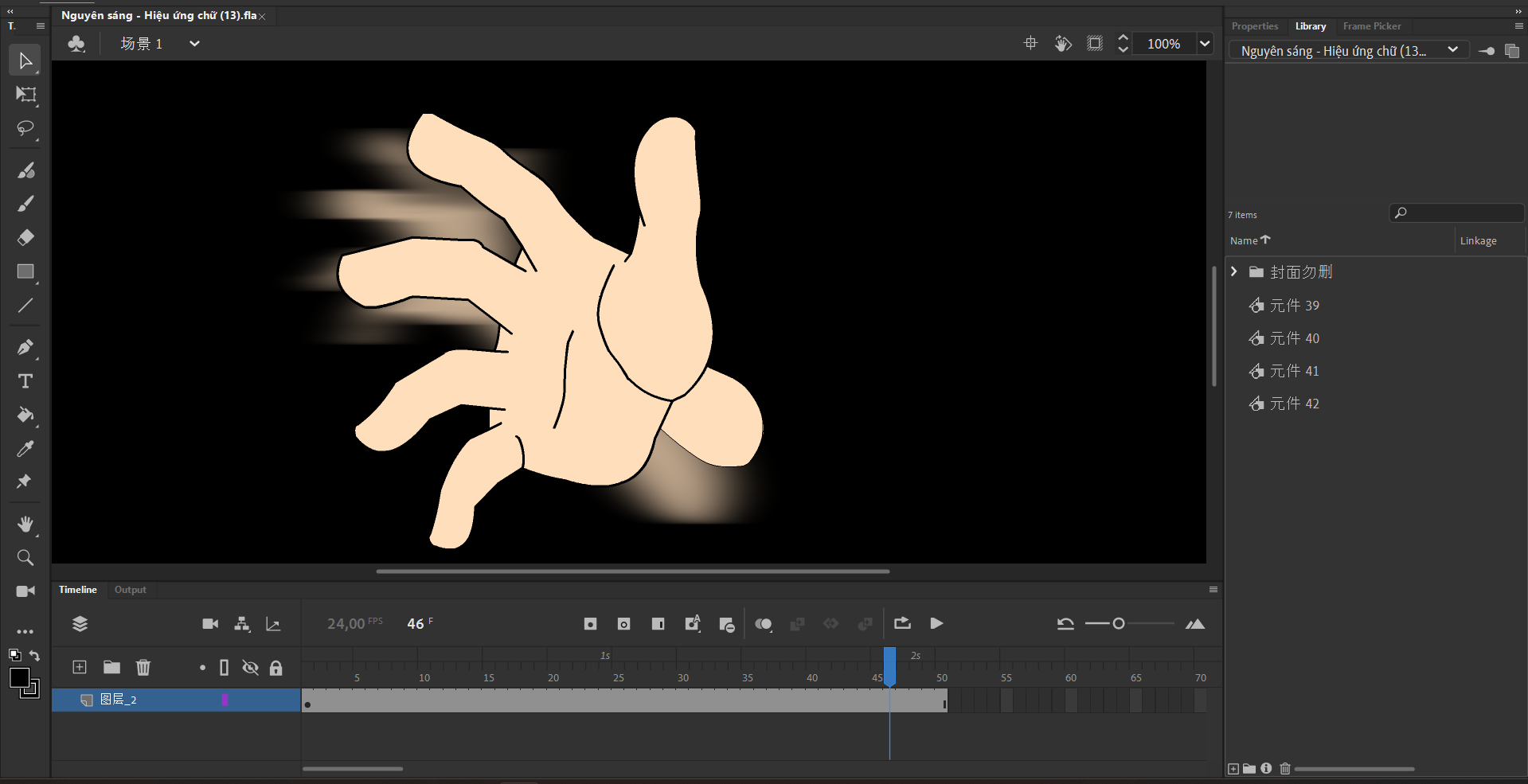The image size is (1528, 784).
Task: Pick the Eraser tool
Action: point(25,237)
